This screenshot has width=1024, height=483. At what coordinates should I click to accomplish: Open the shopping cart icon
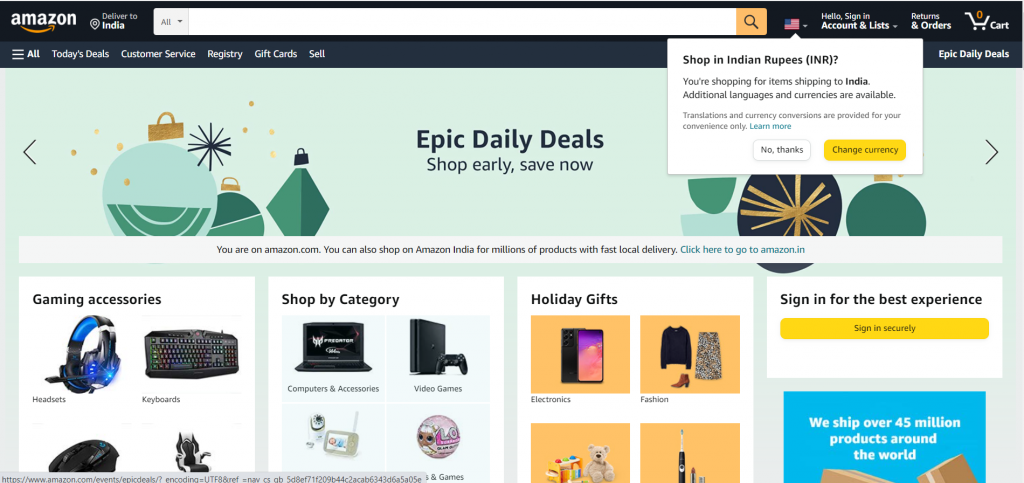click(987, 22)
